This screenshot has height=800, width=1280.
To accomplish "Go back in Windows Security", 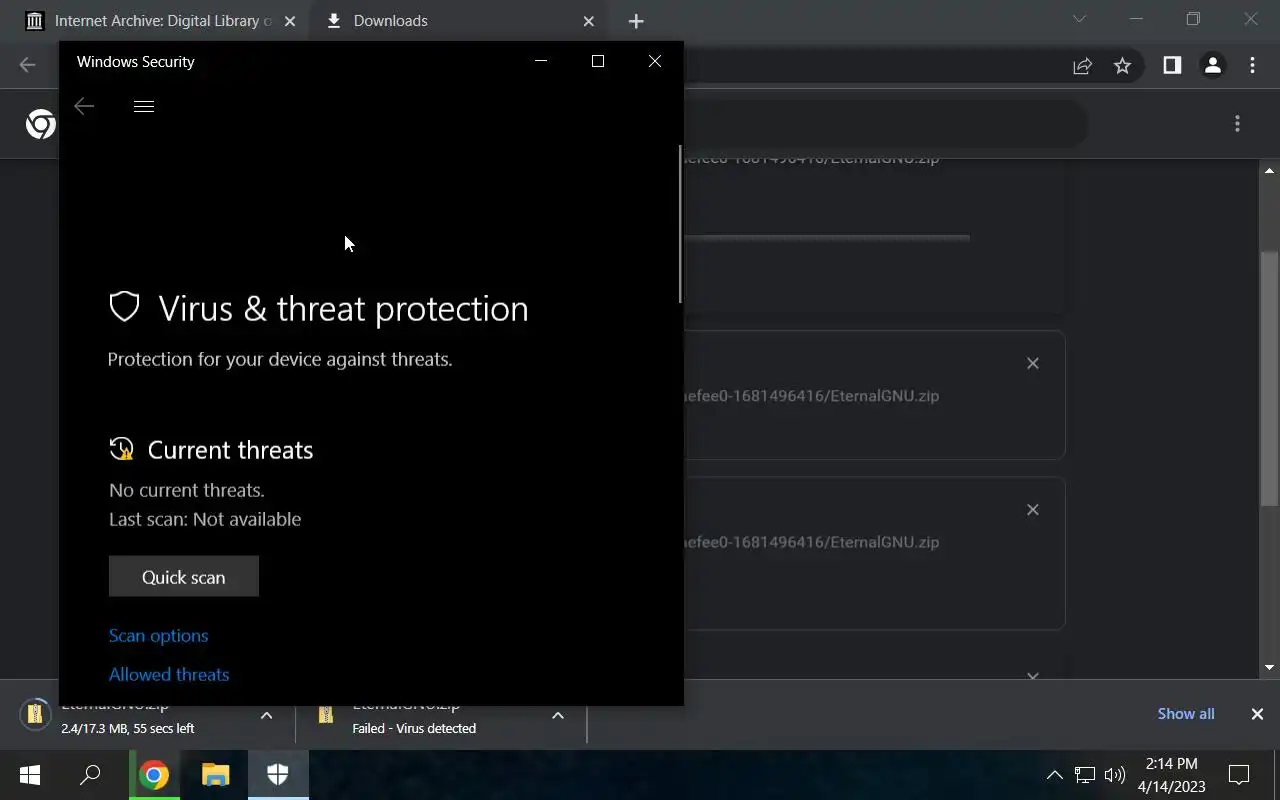I will (84, 106).
